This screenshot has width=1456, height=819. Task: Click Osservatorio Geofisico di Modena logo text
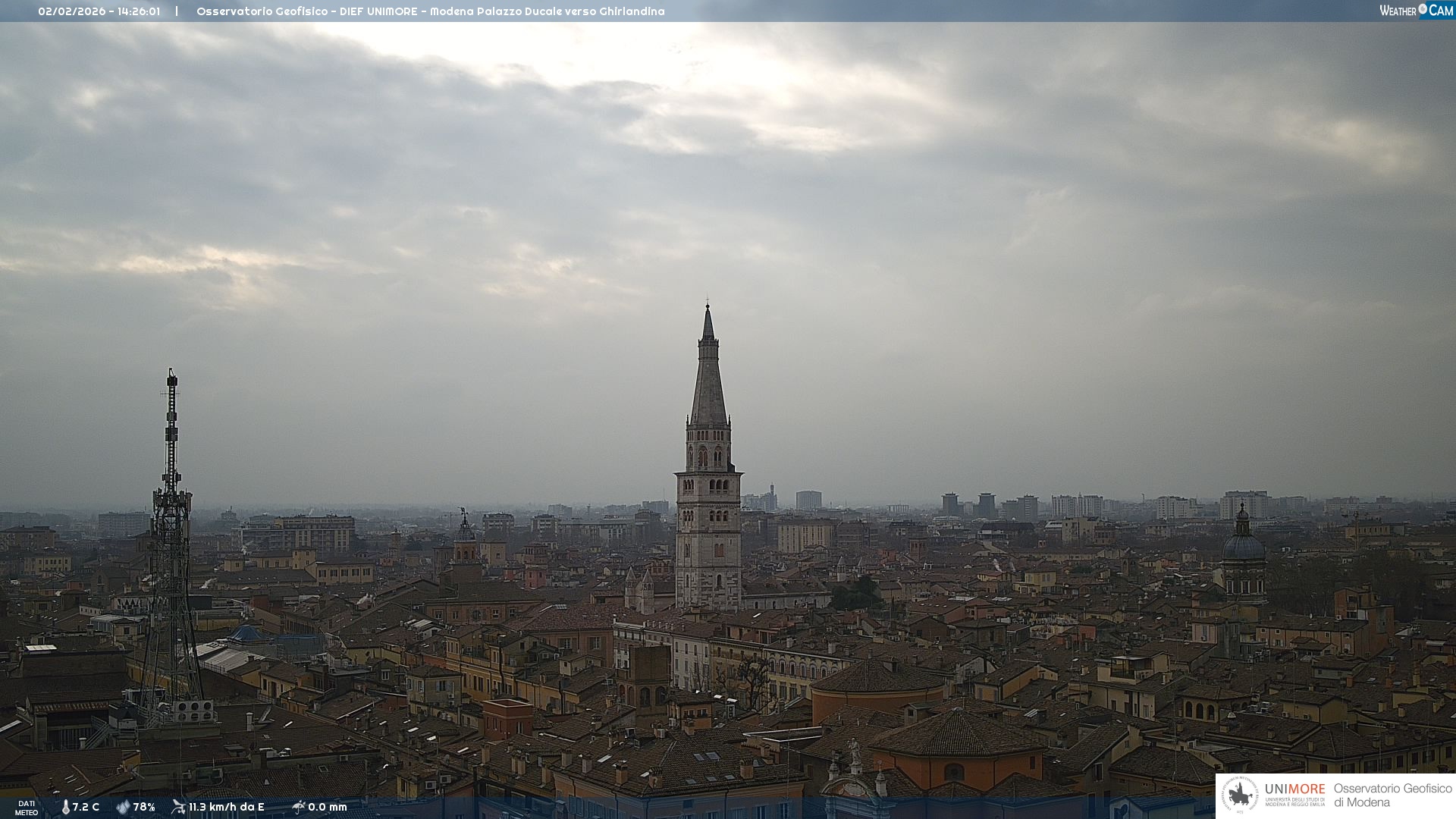click(x=1392, y=795)
